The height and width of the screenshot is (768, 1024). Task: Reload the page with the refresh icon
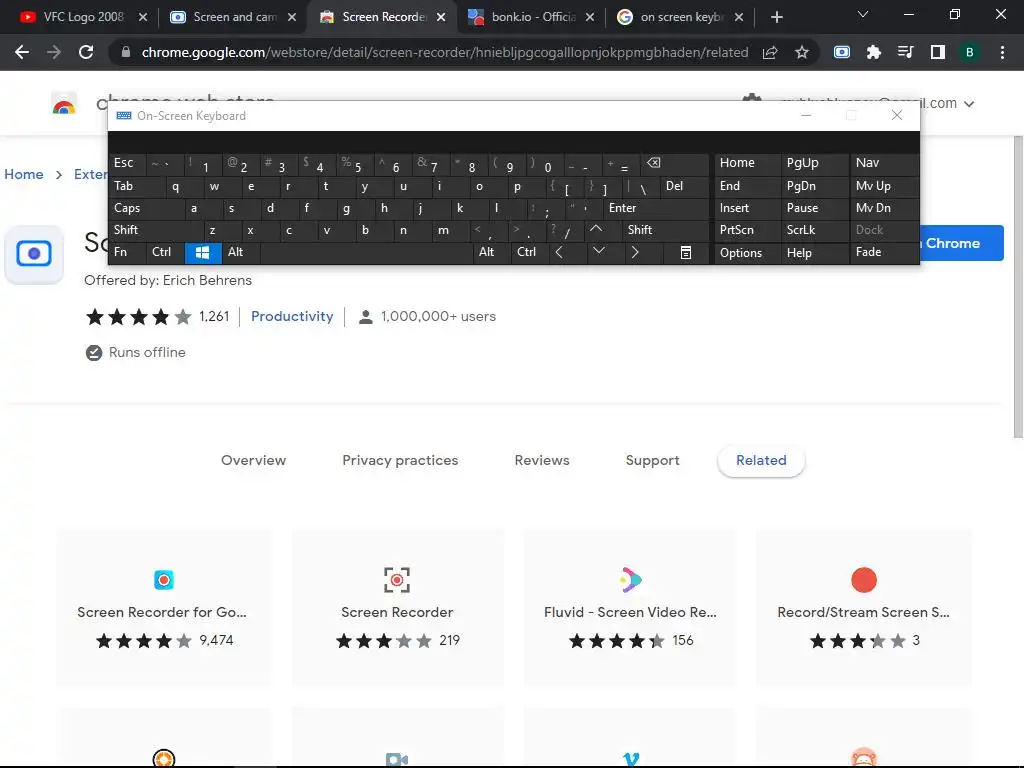(86, 52)
